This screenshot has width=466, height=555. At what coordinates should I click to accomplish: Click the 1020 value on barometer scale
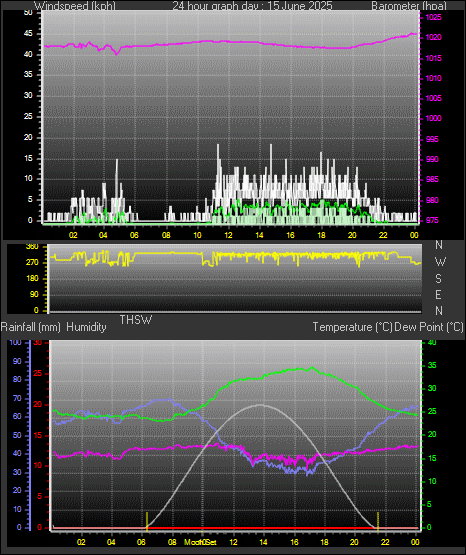pos(433,38)
